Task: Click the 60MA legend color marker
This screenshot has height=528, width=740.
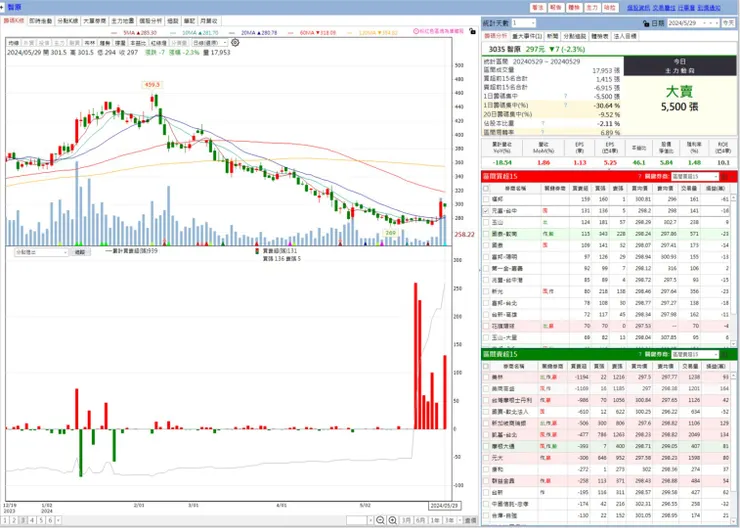Action: point(292,33)
